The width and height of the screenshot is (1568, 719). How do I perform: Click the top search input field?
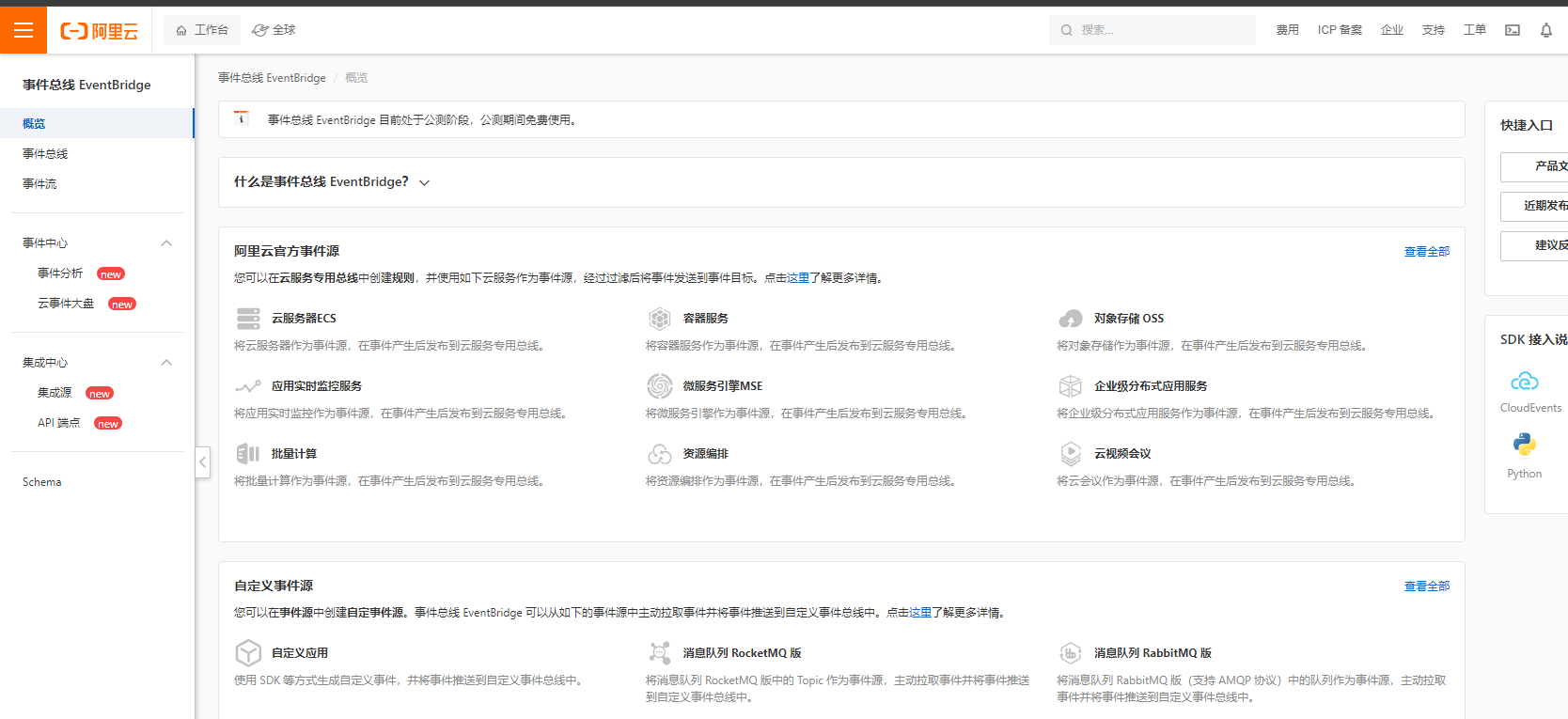[1152, 30]
